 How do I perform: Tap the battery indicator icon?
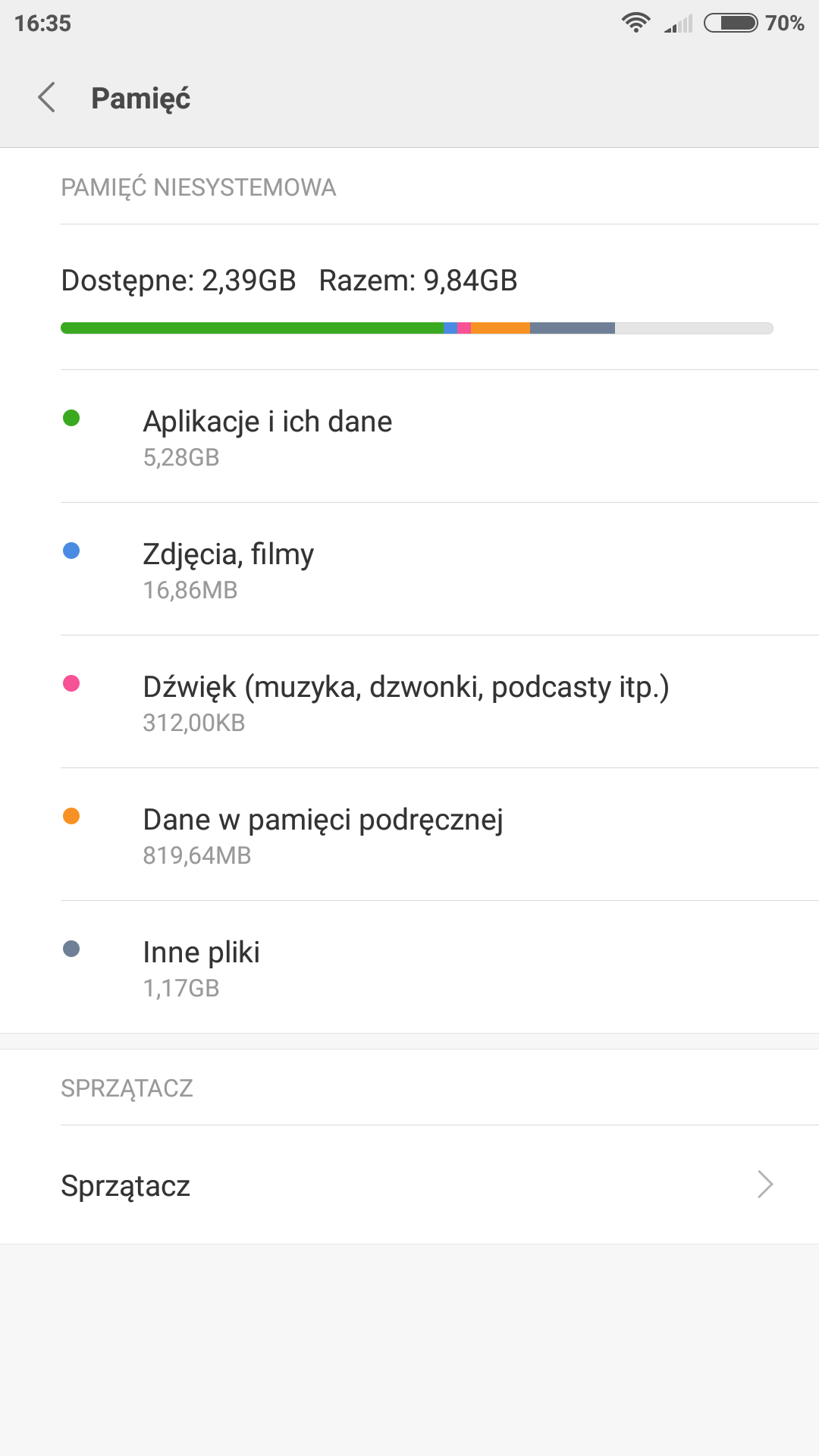tap(730, 23)
